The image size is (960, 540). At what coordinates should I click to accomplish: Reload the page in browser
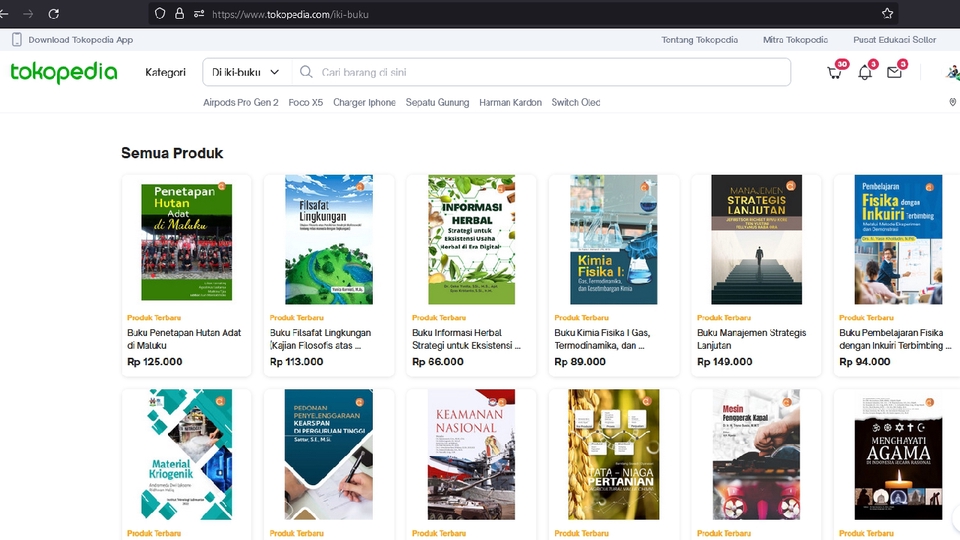click(54, 13)
